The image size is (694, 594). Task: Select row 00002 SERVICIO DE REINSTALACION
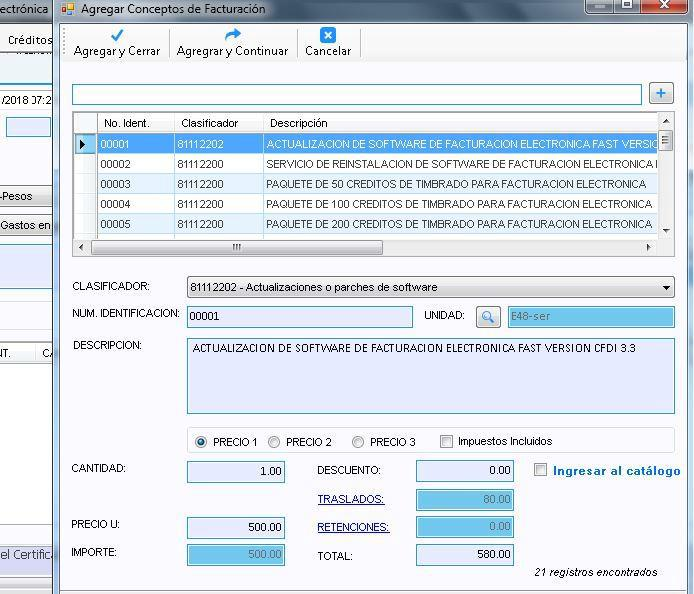pos(366,164)
